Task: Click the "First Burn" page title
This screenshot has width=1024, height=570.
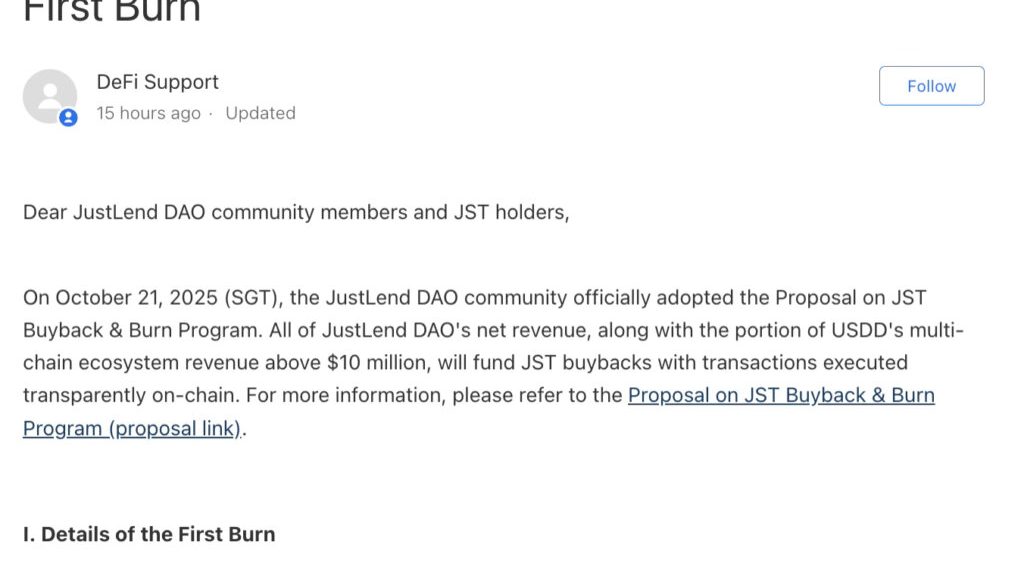Action: [x=112, y=10]
